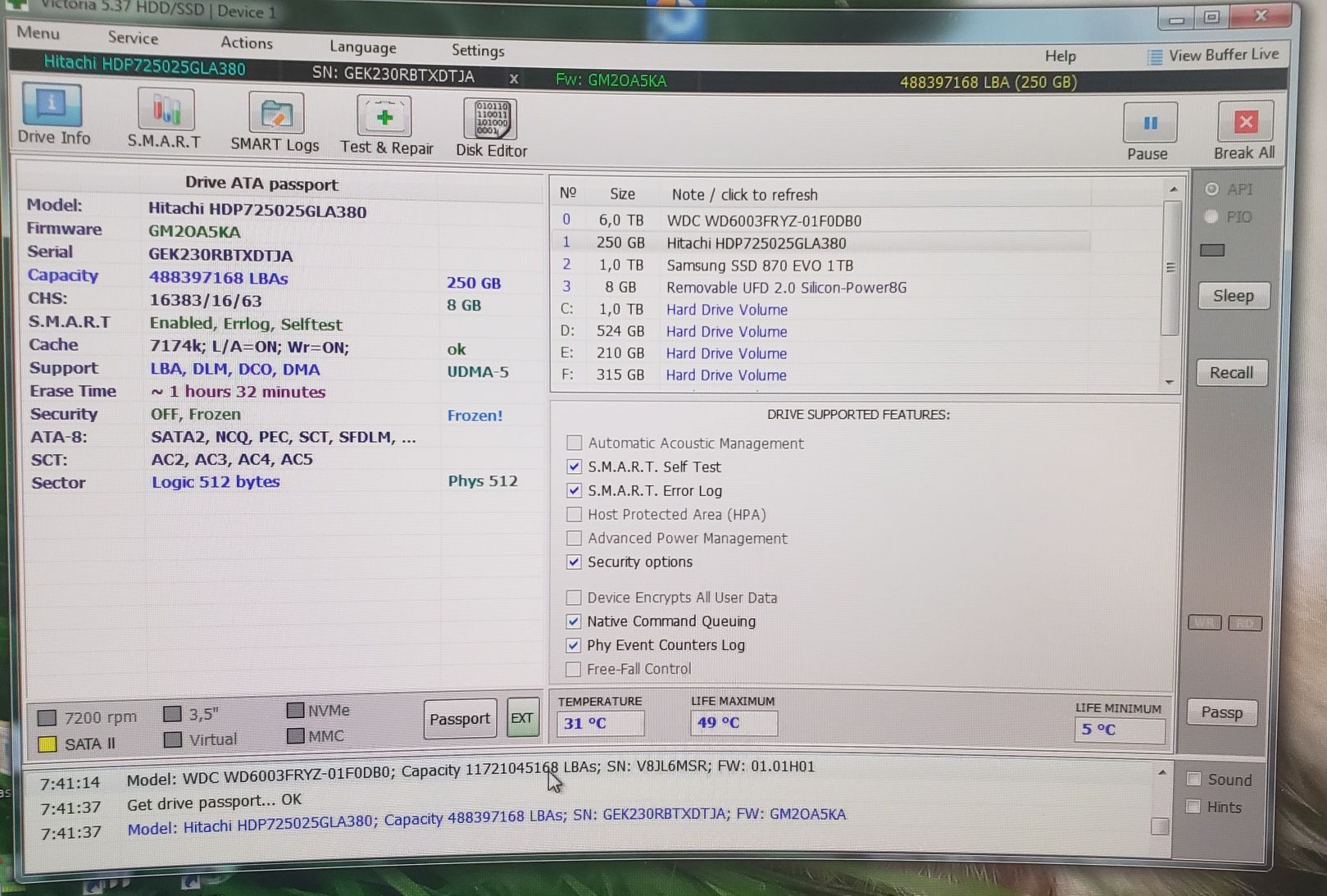Toggle S.M.A.R.T. Self Test checkbox
The width and height of the screenshot is (1327, 896).
tap(575, 466)
